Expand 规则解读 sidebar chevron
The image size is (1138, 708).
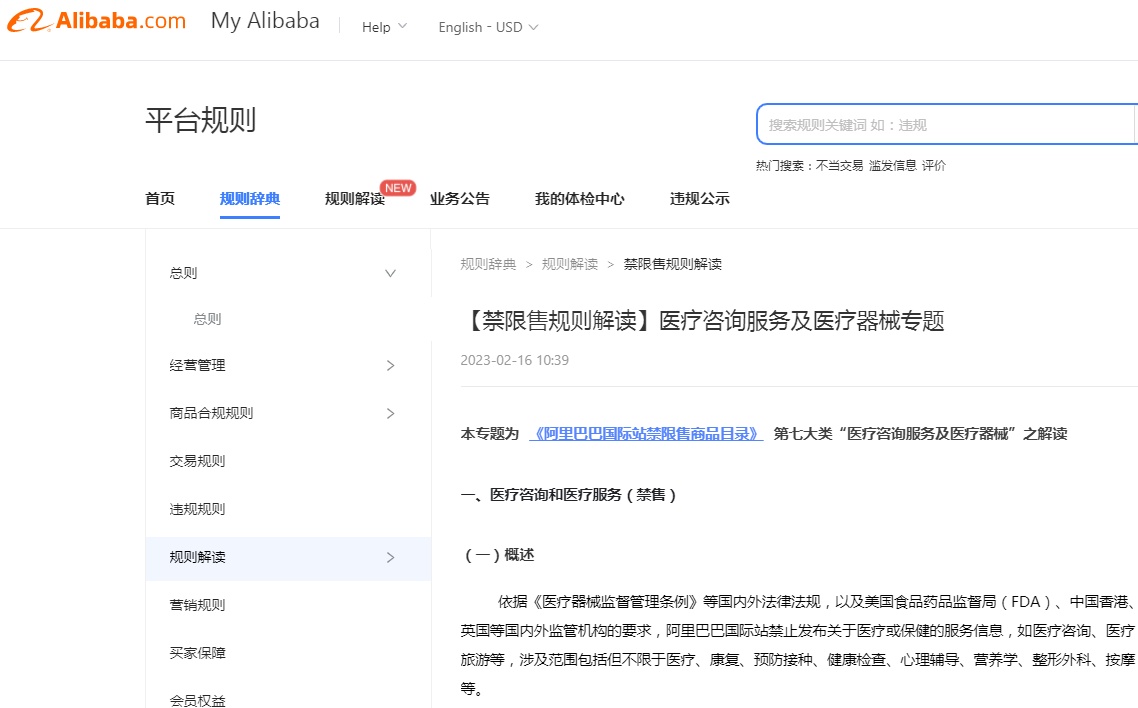tap(390, 557)
